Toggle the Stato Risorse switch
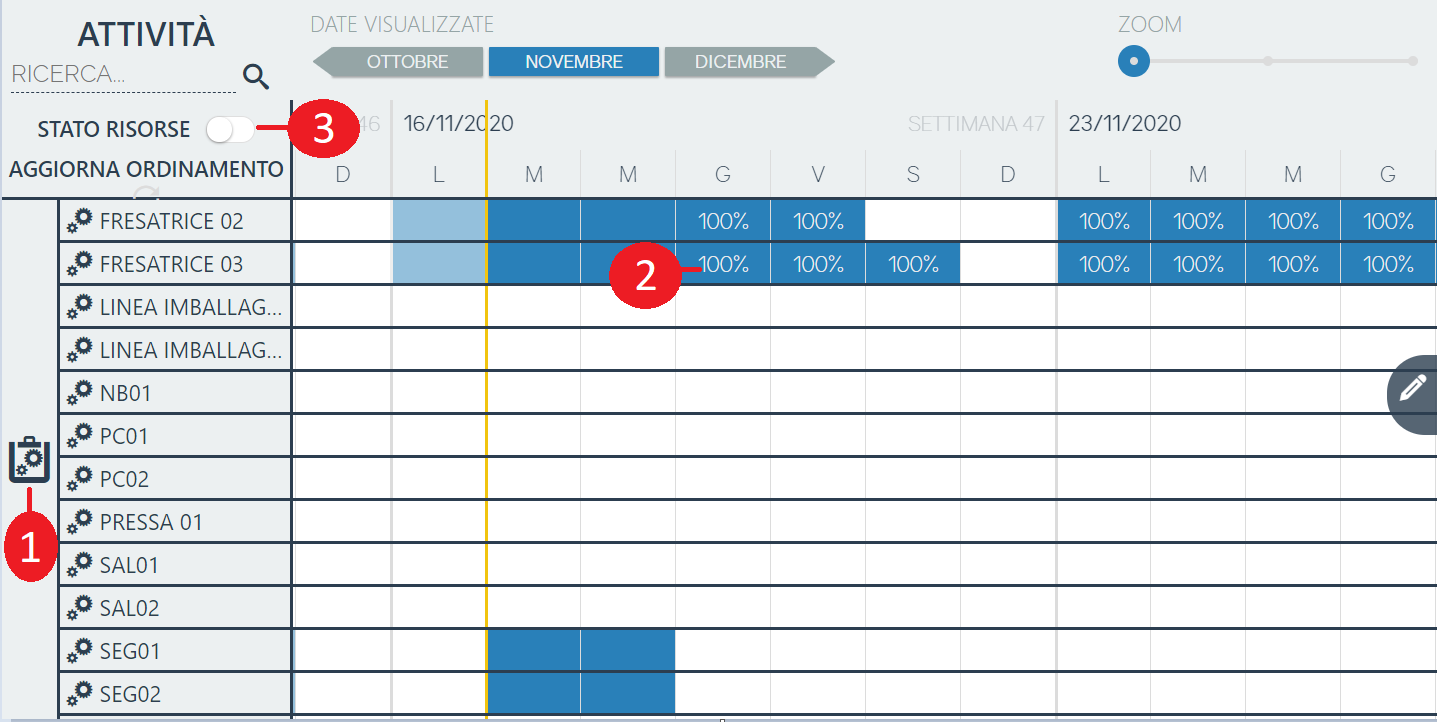This screenshot has height=722, width=1437. [x=230, y=129]
